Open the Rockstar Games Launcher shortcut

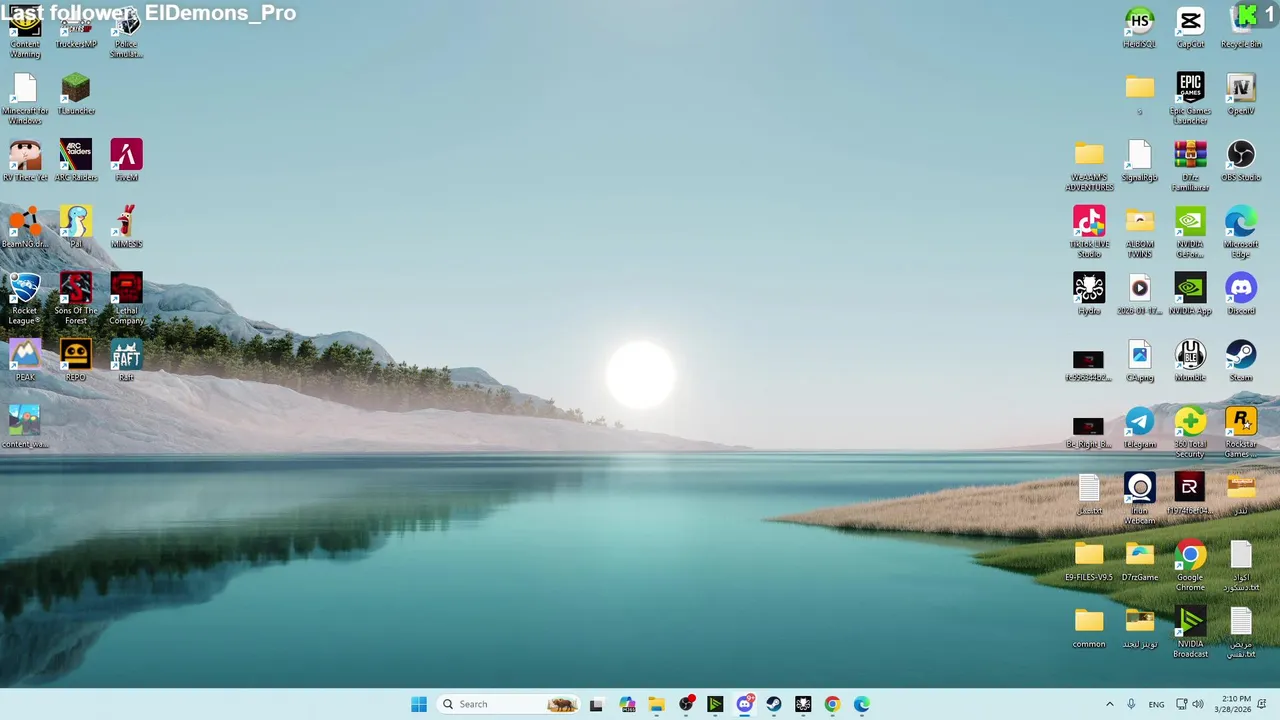1241,433
